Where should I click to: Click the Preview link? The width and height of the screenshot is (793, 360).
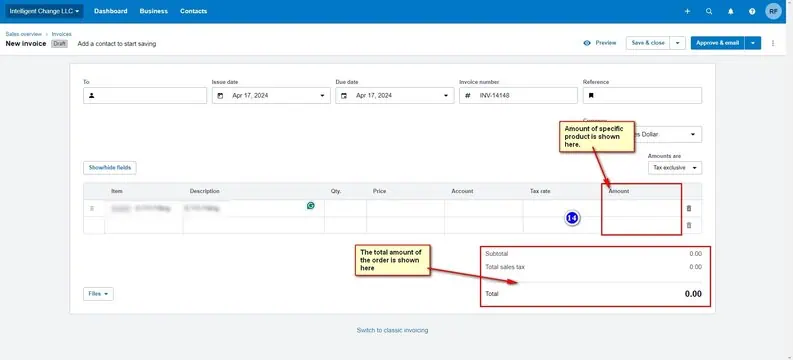point(606,43)
